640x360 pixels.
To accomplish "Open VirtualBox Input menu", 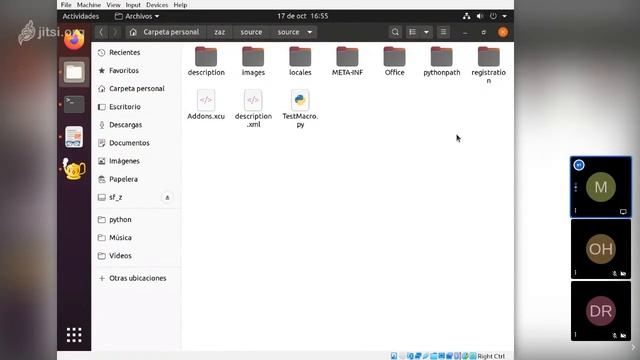I will (133, 5).
